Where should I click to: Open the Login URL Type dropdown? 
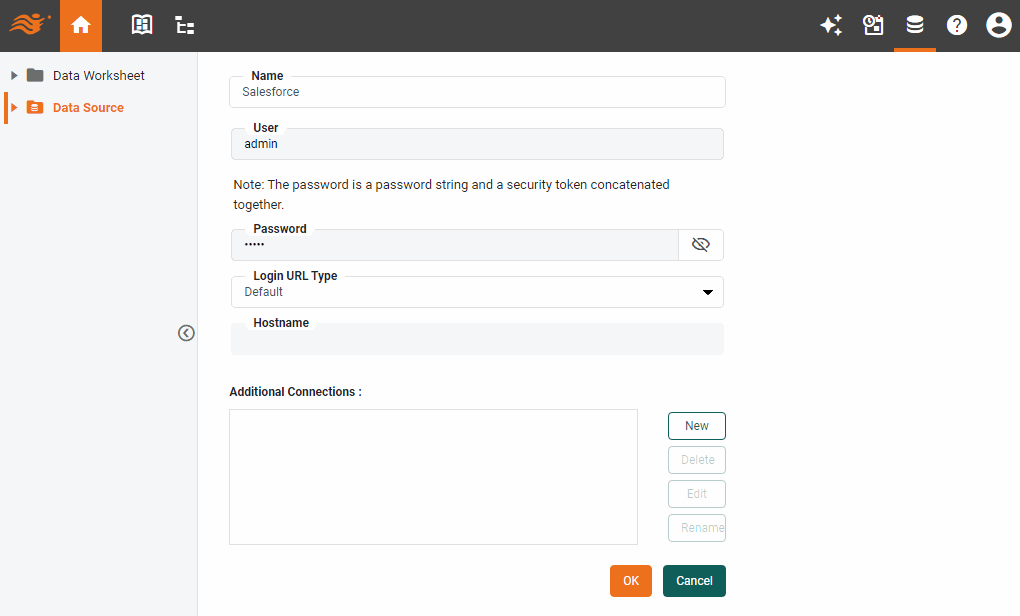(x=708, y=291)
